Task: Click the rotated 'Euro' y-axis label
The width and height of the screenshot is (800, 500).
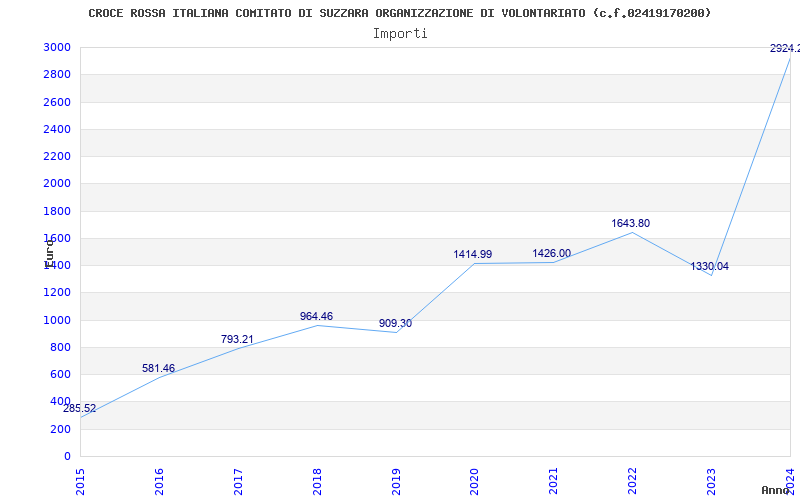Action: tap(49, 253)
